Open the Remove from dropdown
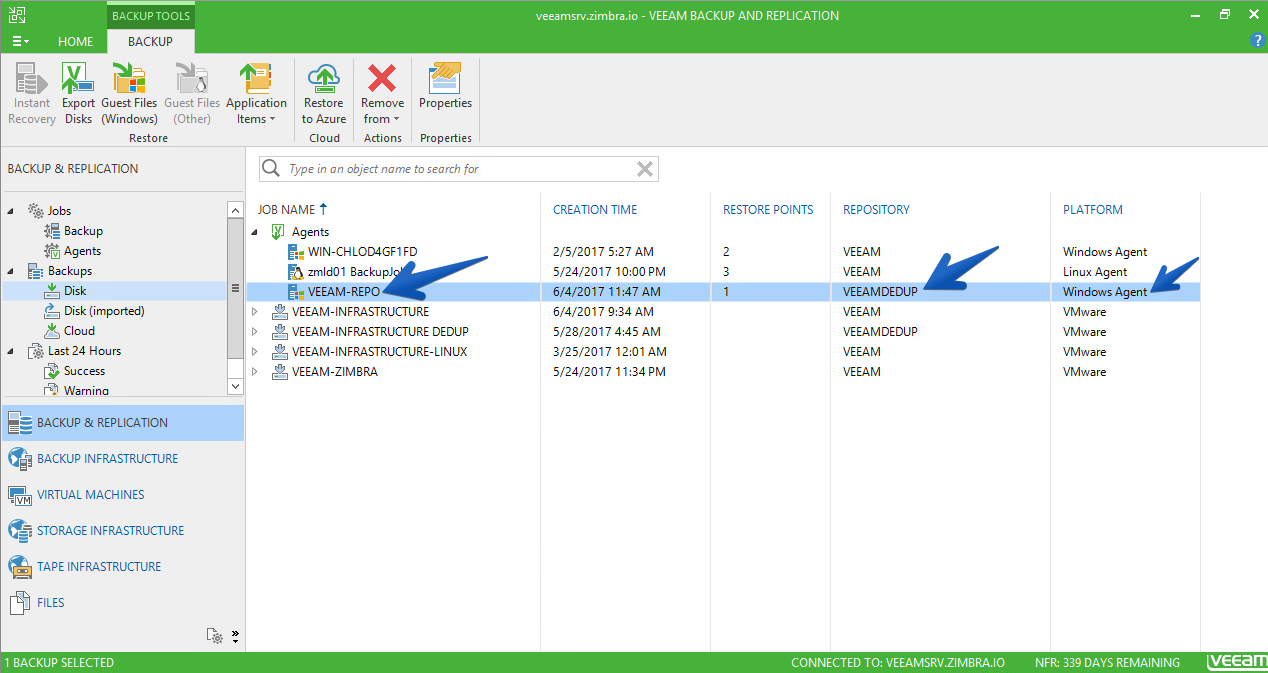Screen dimensions: 1268x673 point(382,94)
